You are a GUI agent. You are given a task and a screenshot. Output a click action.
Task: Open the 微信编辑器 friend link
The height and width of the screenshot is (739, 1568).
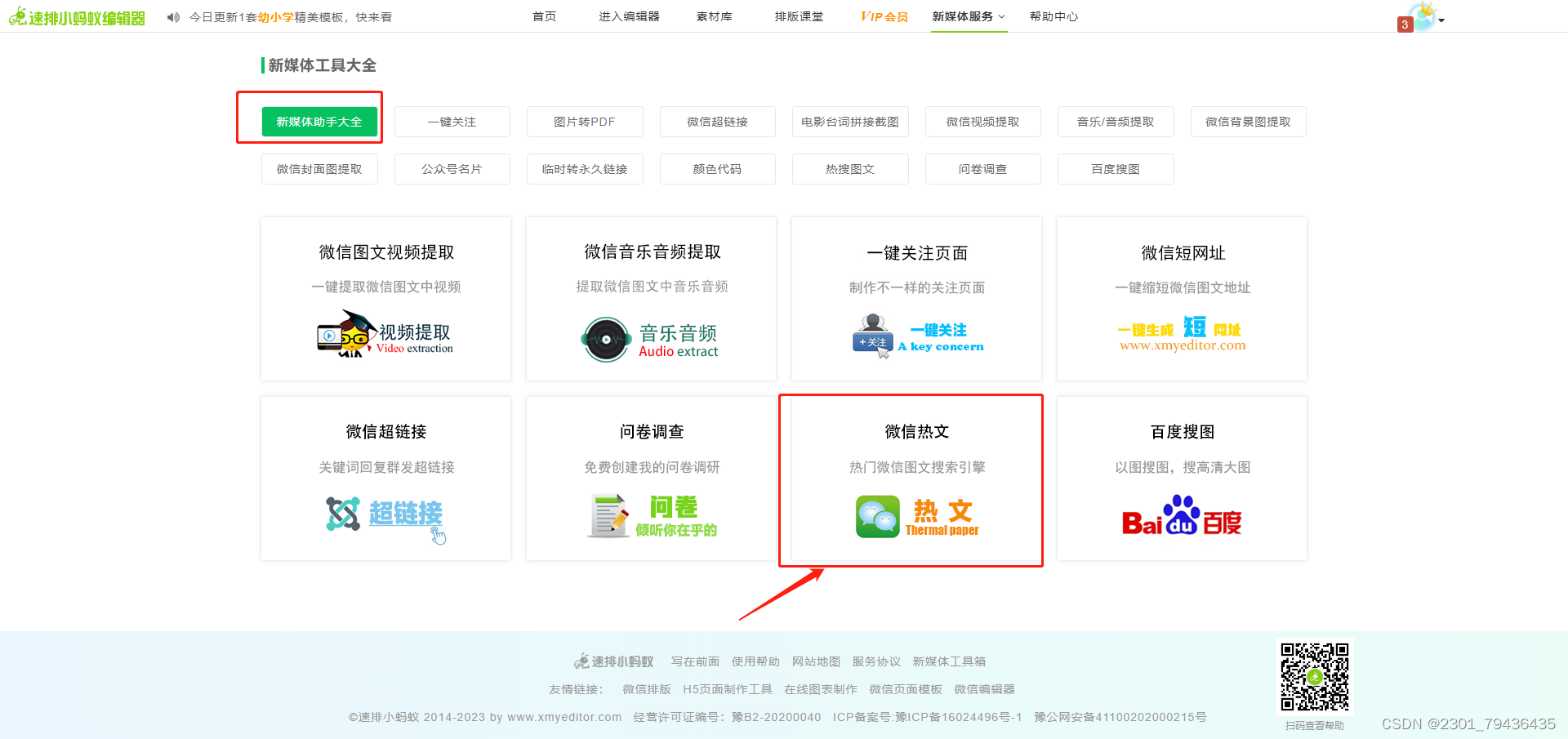[x=984, y=689]
